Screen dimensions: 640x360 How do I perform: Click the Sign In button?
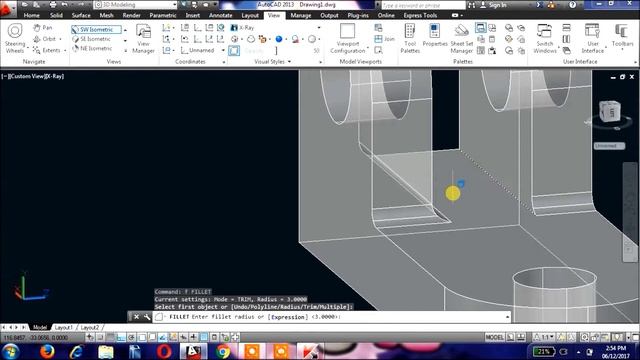coord(493,5)
